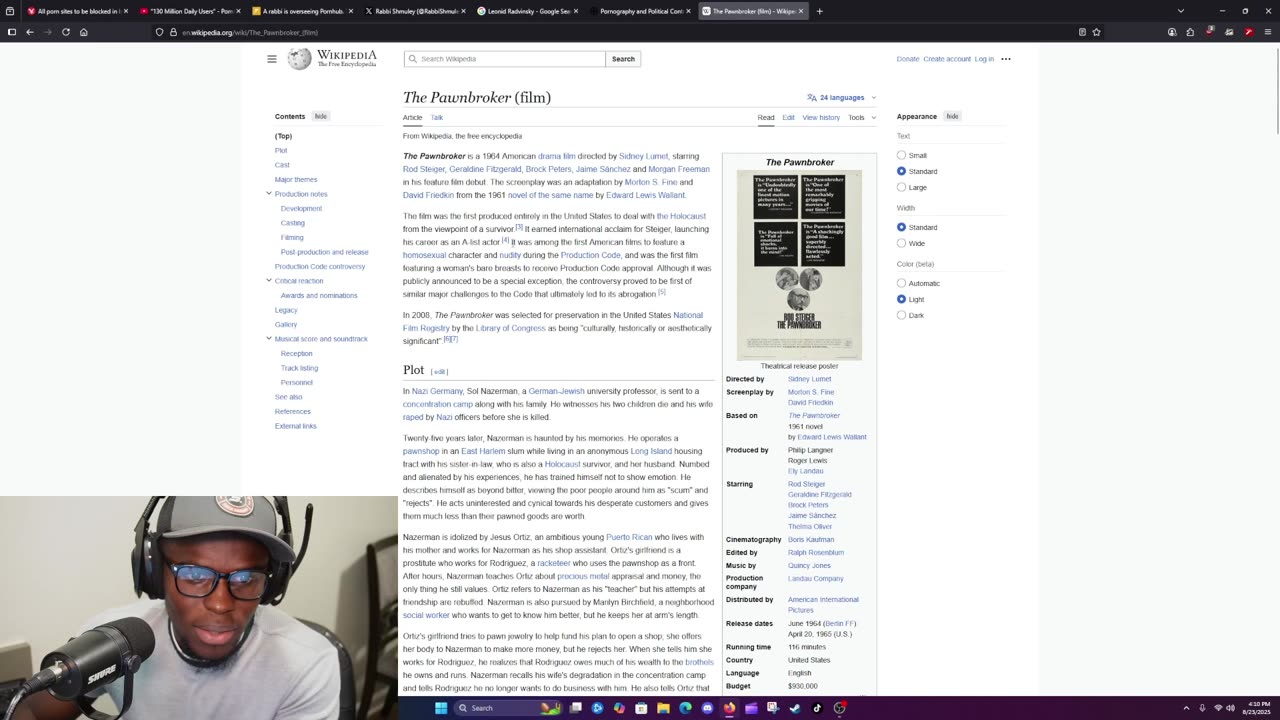This screenshot has width=1280, height=720.
Task: Open The Pawnbroker theatrical poster image
Action: [799, 265]
